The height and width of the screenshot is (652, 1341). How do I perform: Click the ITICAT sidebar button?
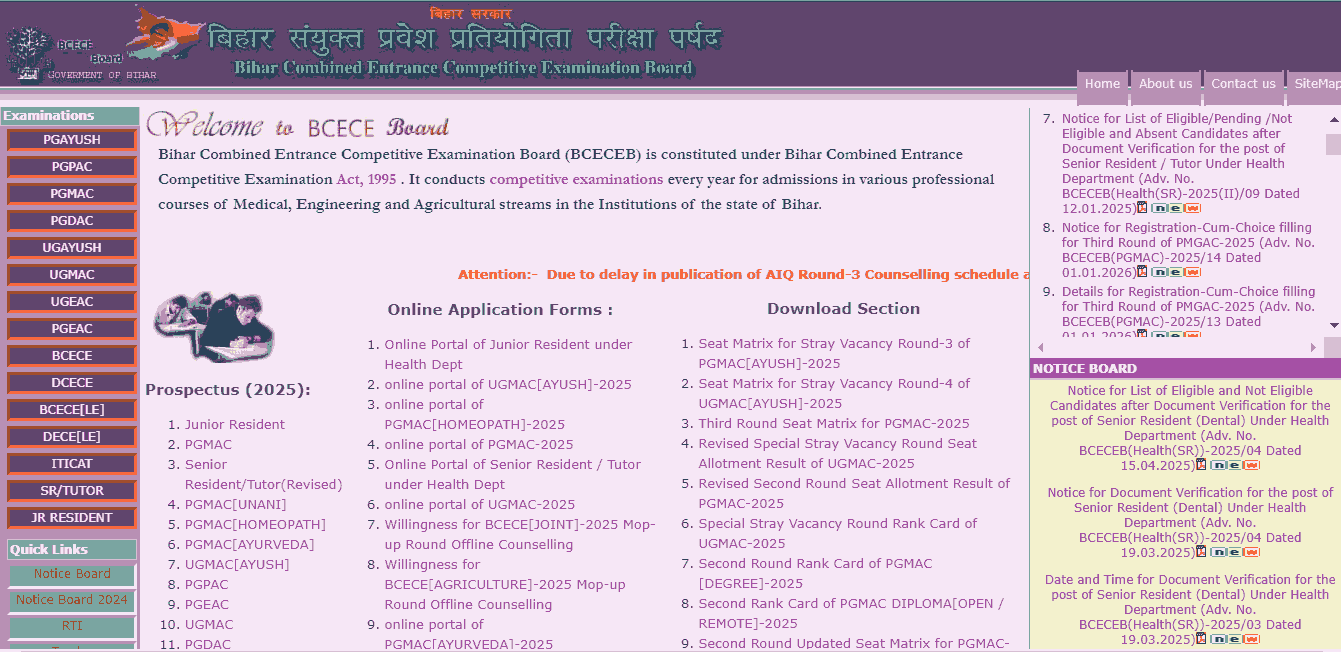70,463
